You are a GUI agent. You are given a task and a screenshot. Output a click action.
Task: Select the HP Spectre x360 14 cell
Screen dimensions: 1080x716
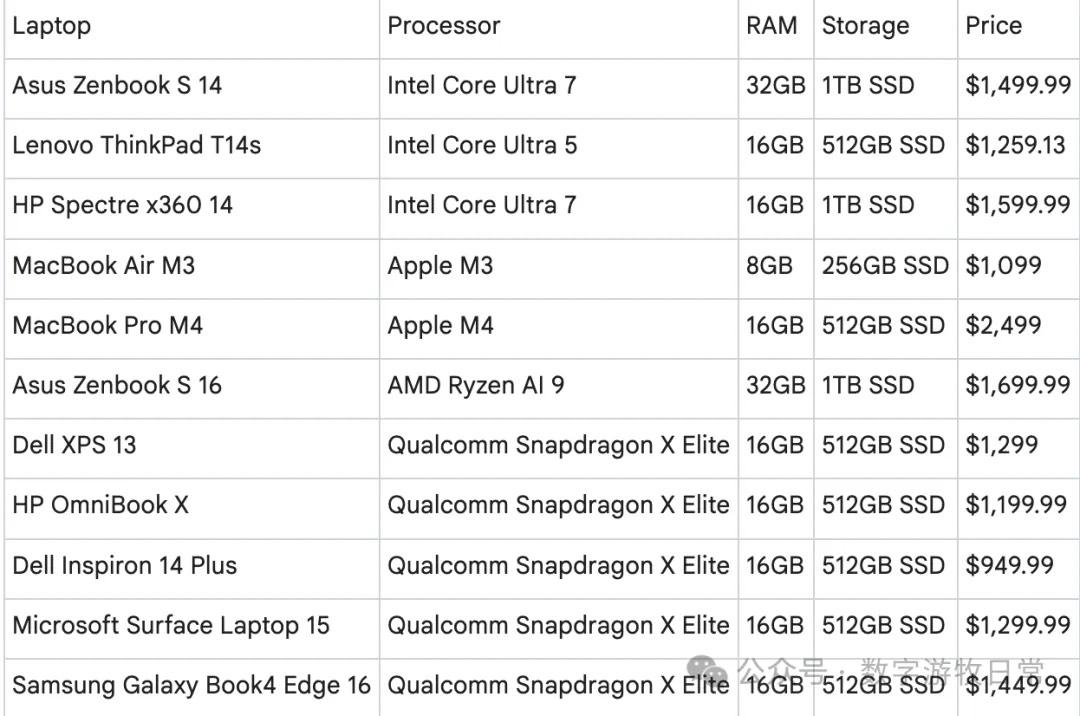click(x=123, y=205)
